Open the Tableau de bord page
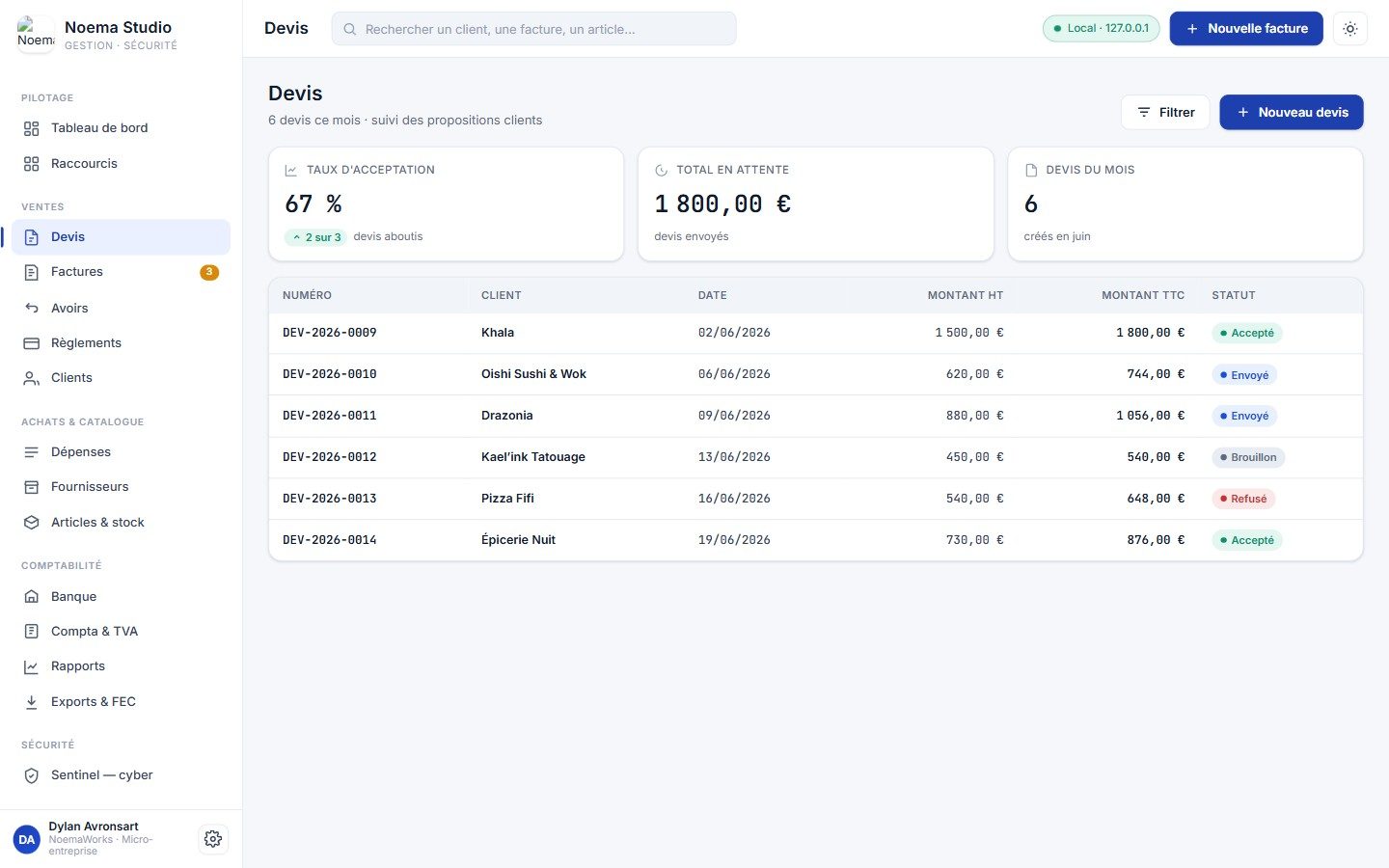This screenshot has width=1389, height=868. (x=121, y=128)
